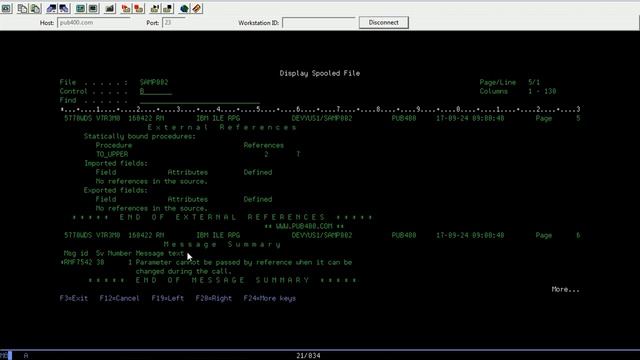
Task: Click F20=Right function key label
Action: click(213, 298)
